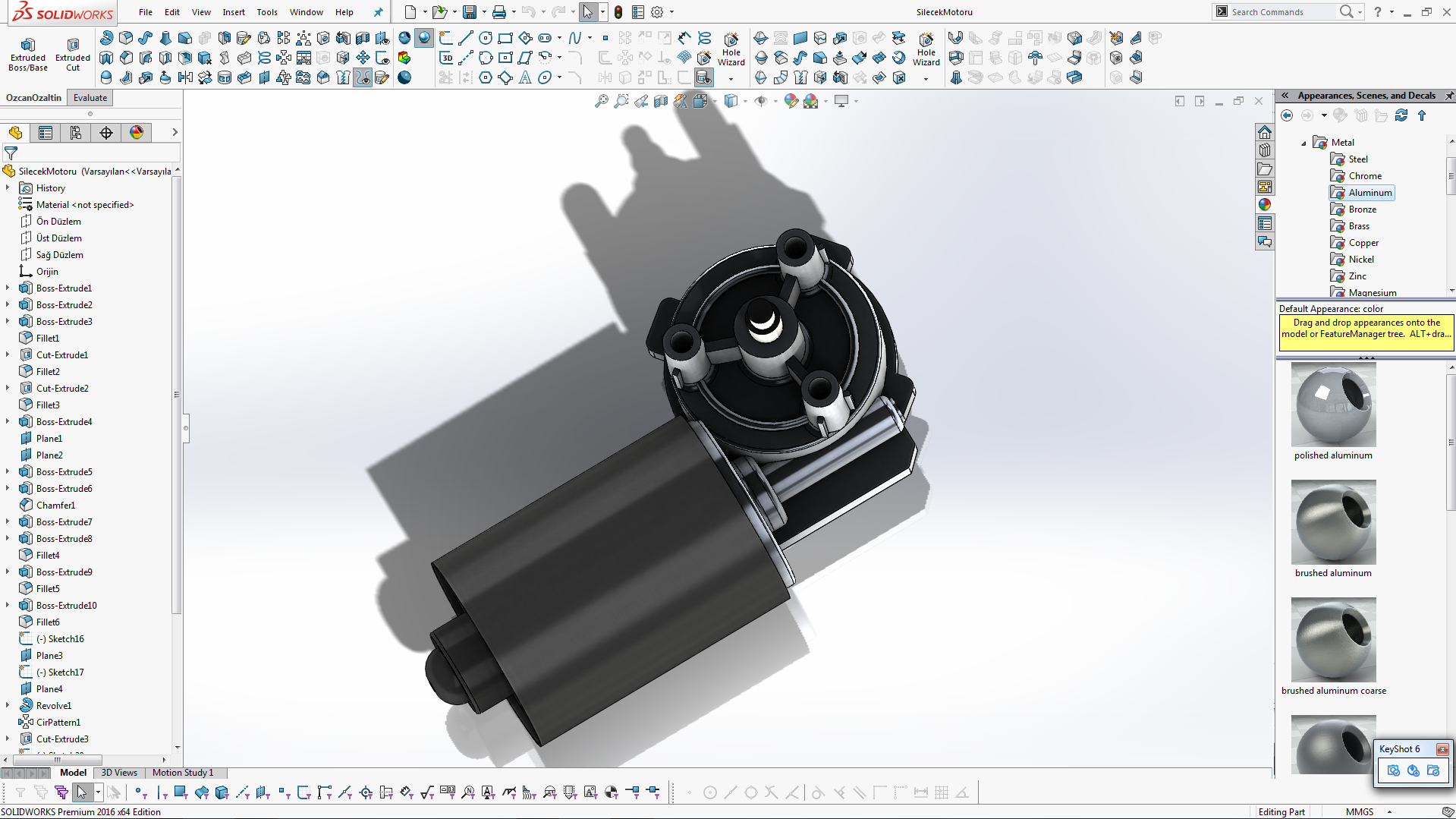Open the Hole Wizard tool
The image size is (1456, 819).
pyautogui.click(x=731, y=50)
